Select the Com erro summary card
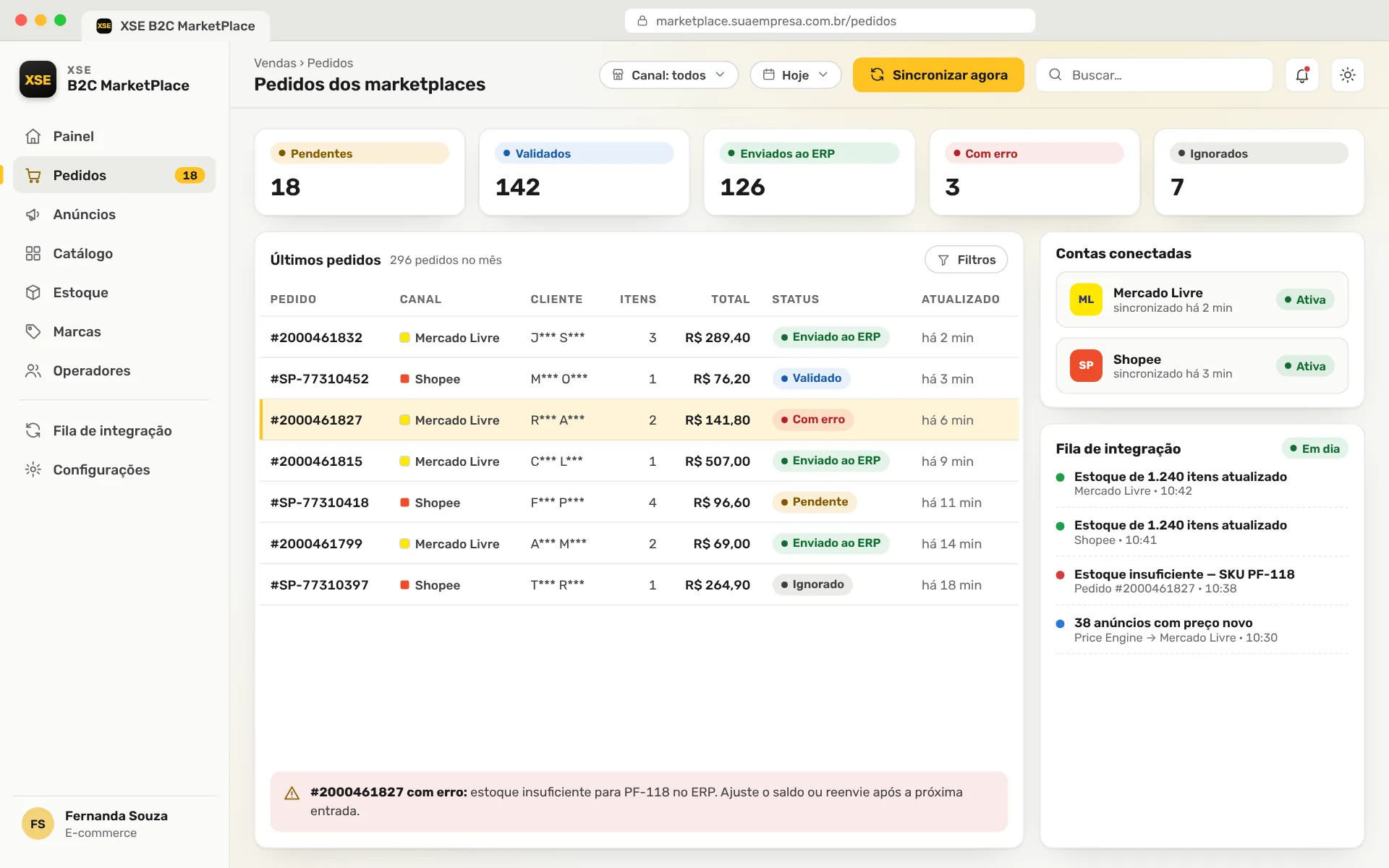Screen dimensions: 1389x868 (1034, 172)
